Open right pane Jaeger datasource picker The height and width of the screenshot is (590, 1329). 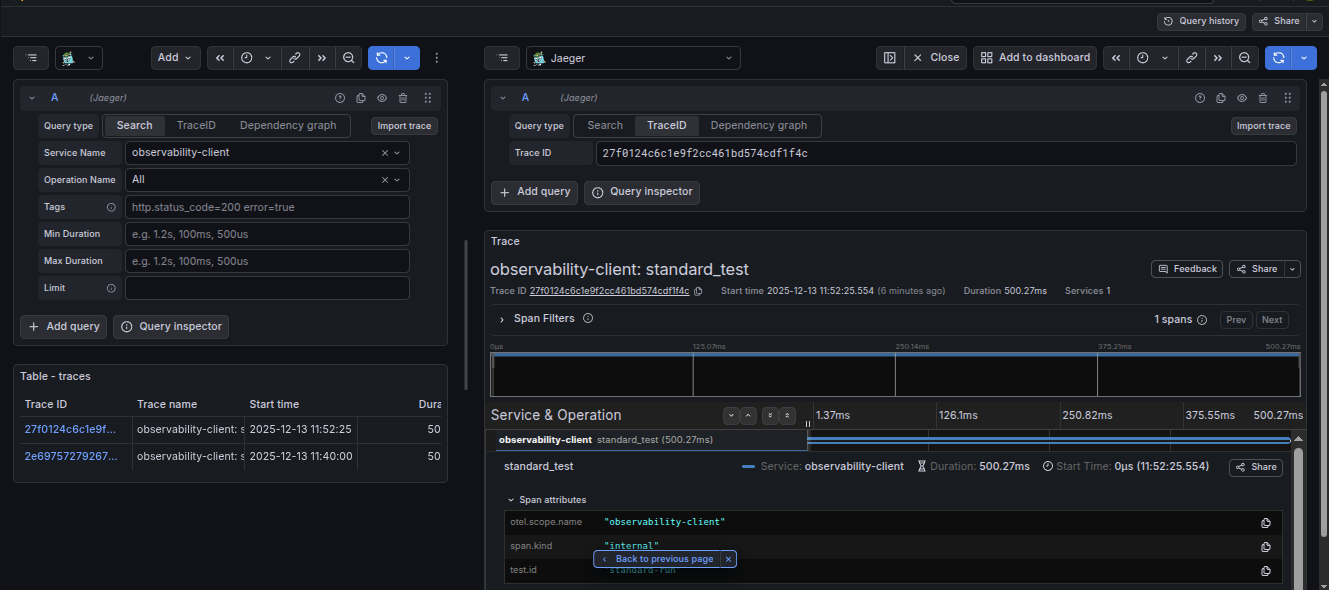pos(633,58)
